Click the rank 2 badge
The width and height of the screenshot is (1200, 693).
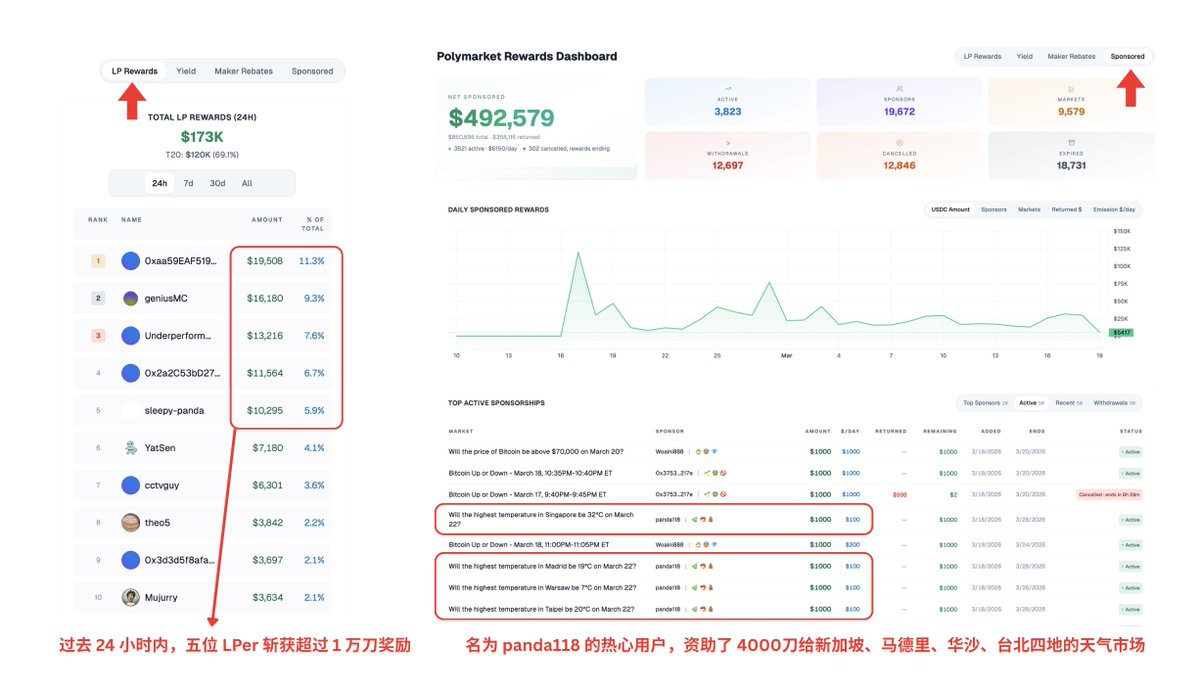(x=98, y=298)
